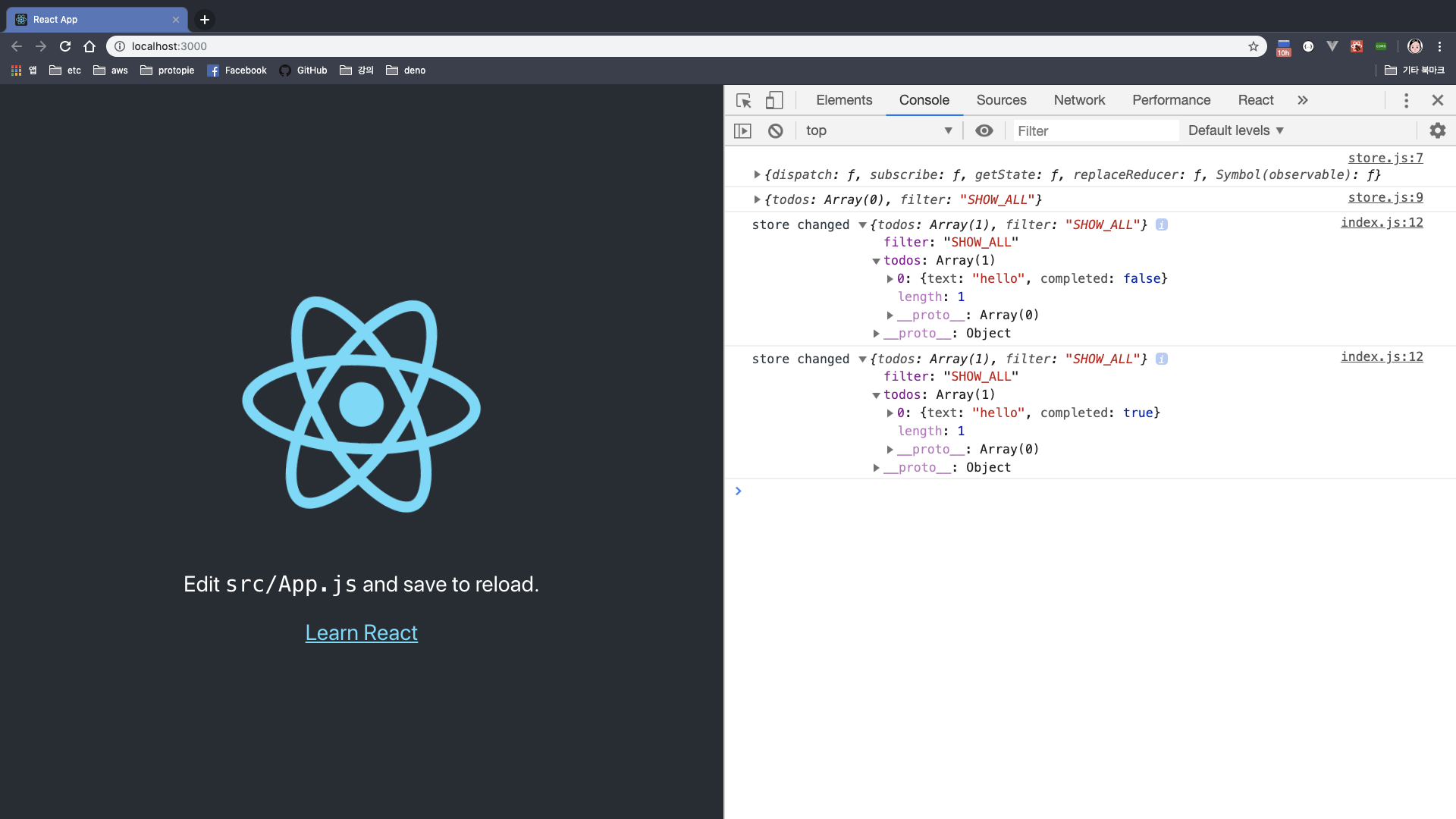Image resolution: width=1456 pixels, height=819 pixels.
Task: Reload the page
Action: point(65,46)
